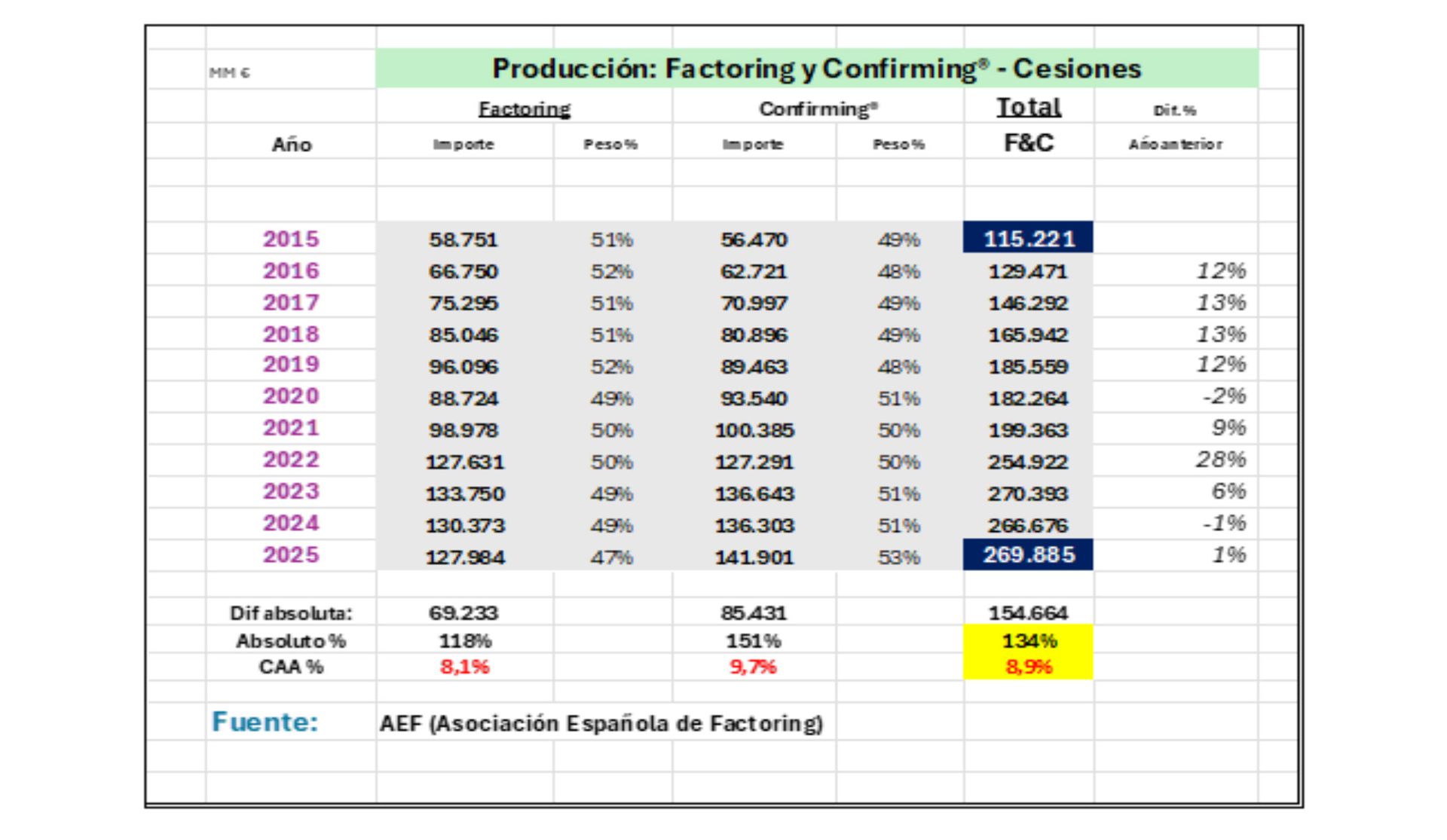Click the green title header 'Producción: Factoring y Confirming'

pos(816,69)
